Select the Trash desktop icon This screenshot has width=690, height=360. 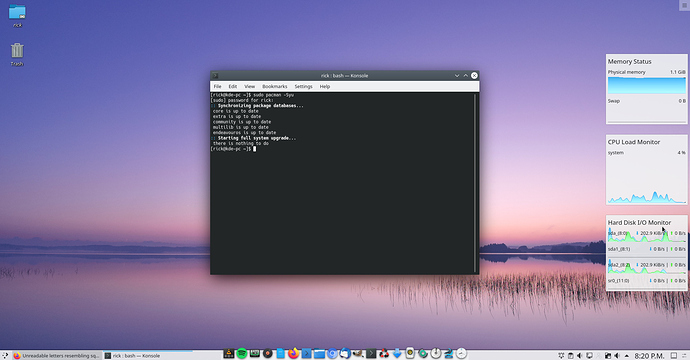(x=17, y=54)
